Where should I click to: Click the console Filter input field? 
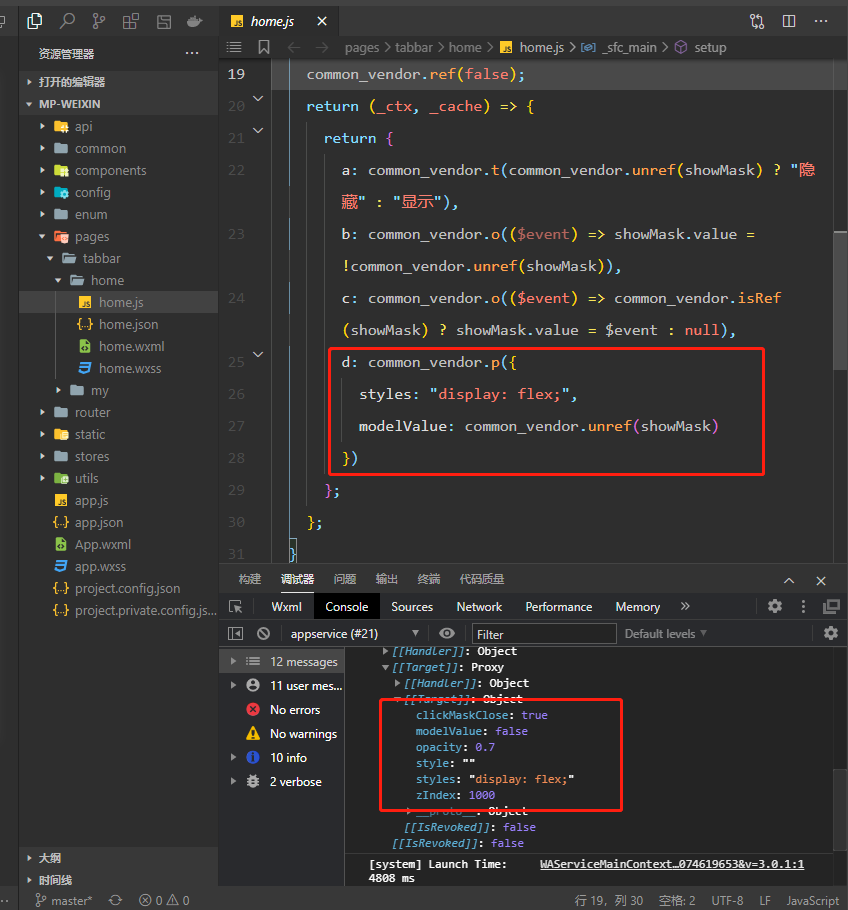click(x=544, y=634)
